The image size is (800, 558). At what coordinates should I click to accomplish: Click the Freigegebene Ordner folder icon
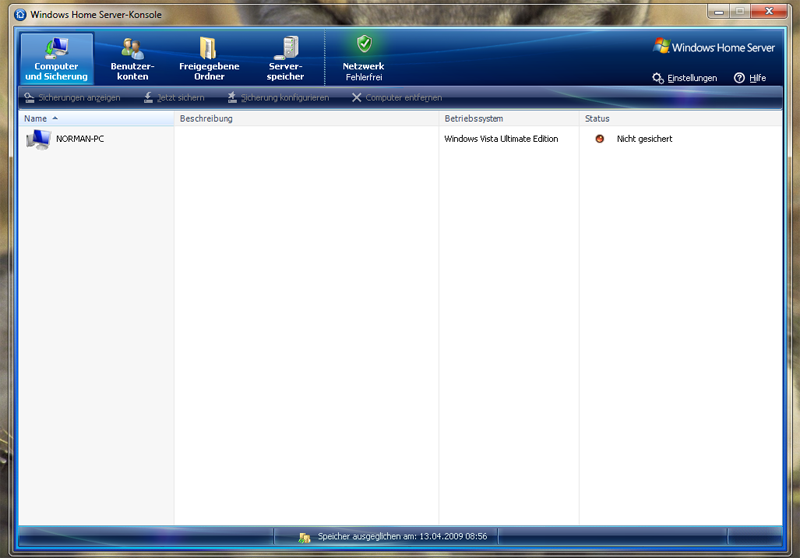pos(208,48)
